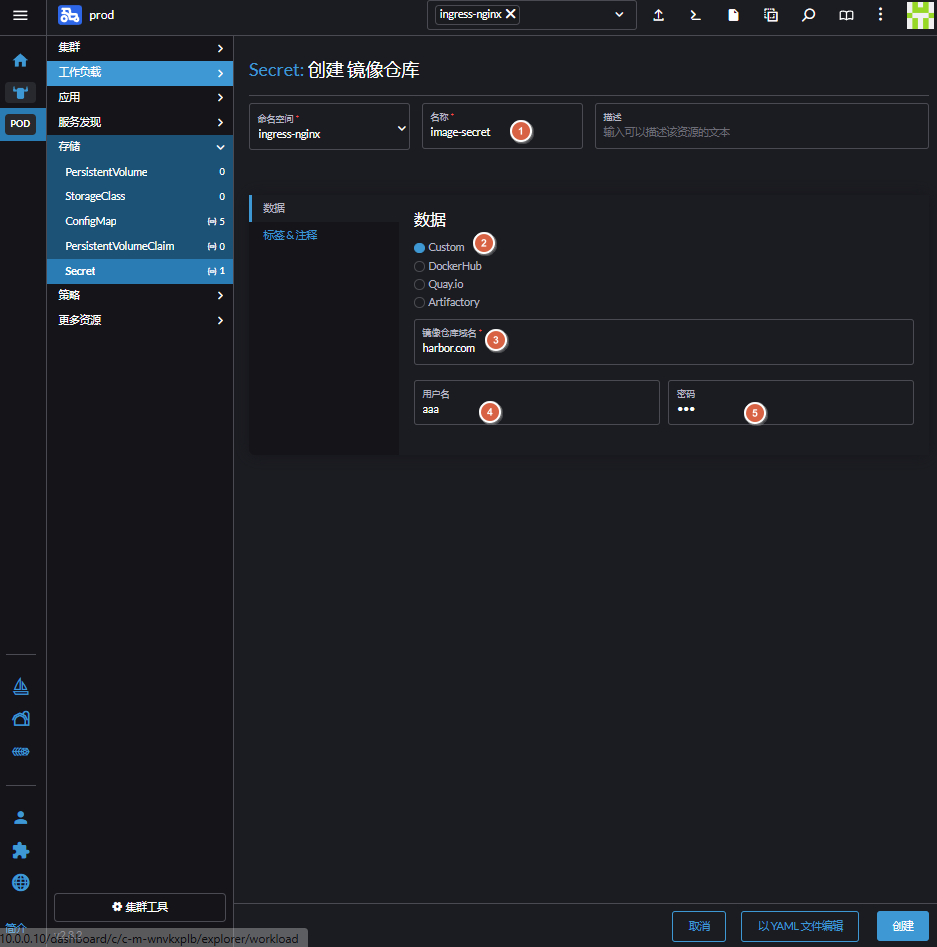Viewport: 937px width, 947px height.
Task: Copy KubeConfig to clipboard icon
Action: [770, 15]
